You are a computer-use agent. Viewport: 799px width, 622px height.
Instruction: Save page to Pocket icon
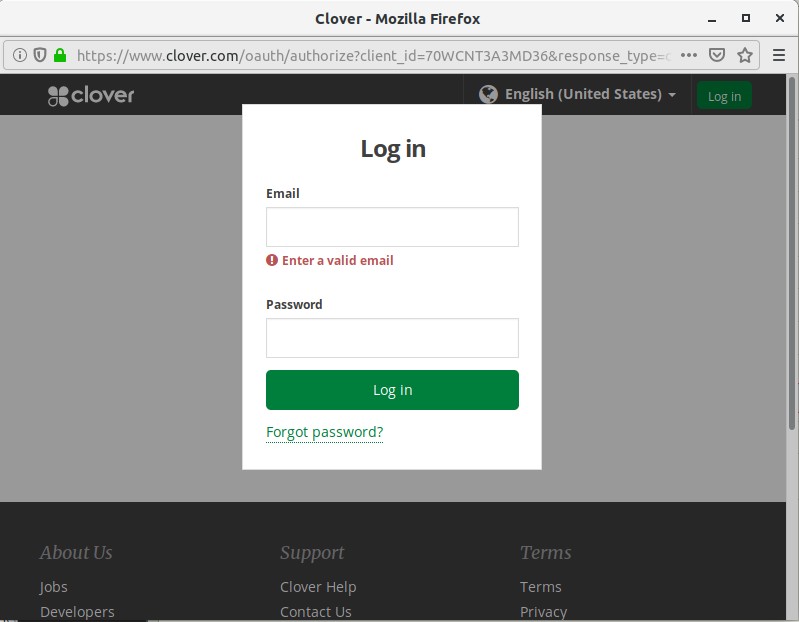click(717, 55)
